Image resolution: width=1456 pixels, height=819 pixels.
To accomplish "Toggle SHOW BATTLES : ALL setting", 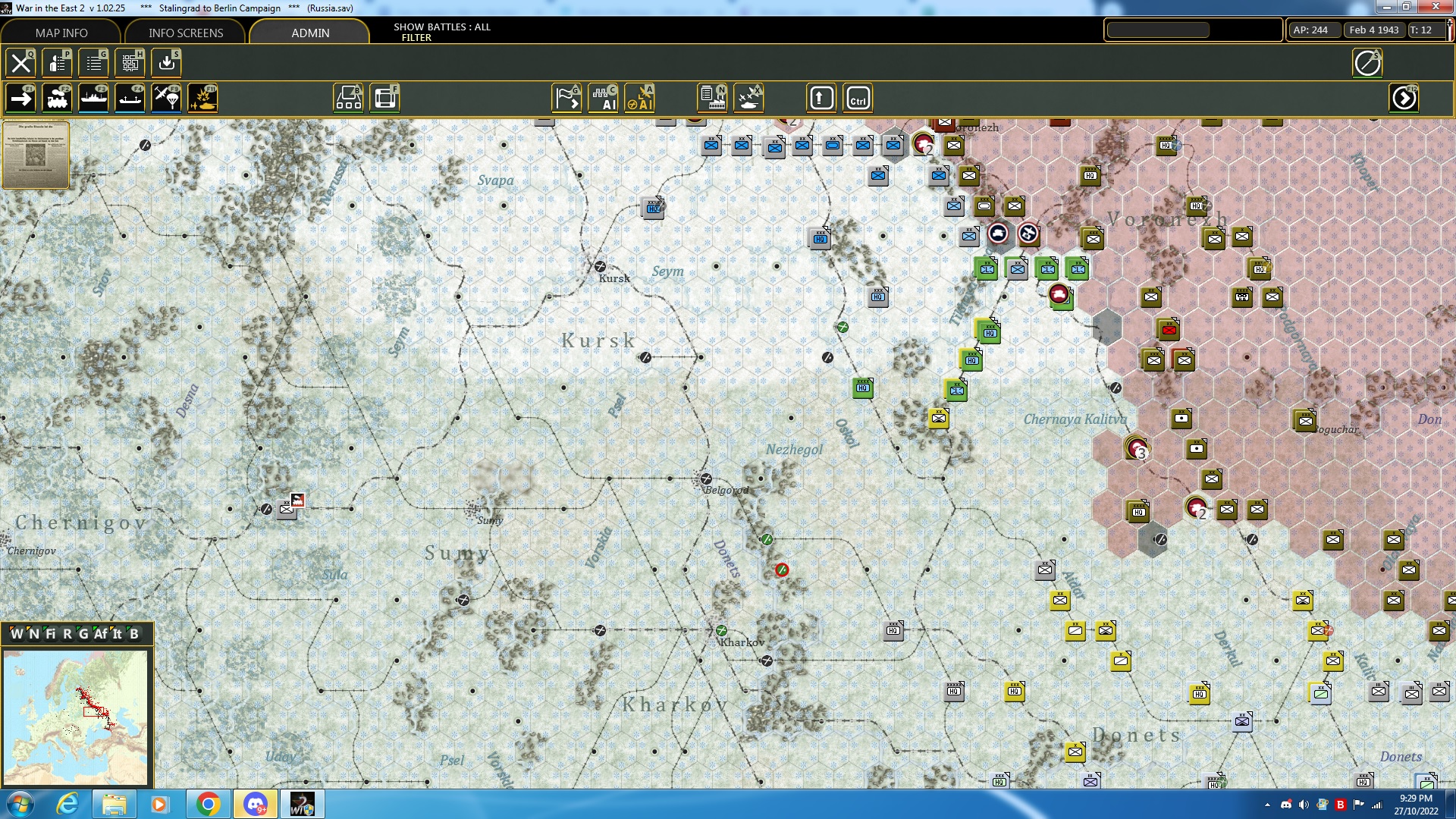I will pyautogui.click(x=441, y=27).
